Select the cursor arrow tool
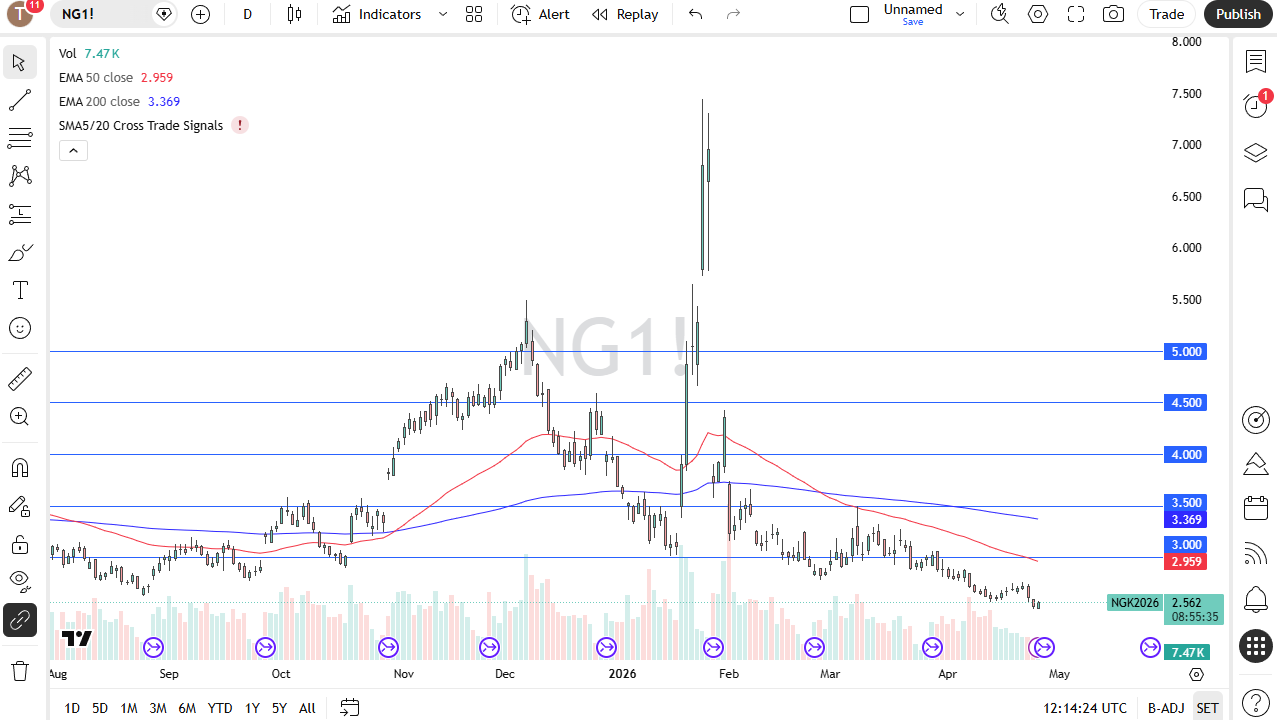The width and height of the screenshot is (1277, 720). pyautogui.click(x=19, y=62)
